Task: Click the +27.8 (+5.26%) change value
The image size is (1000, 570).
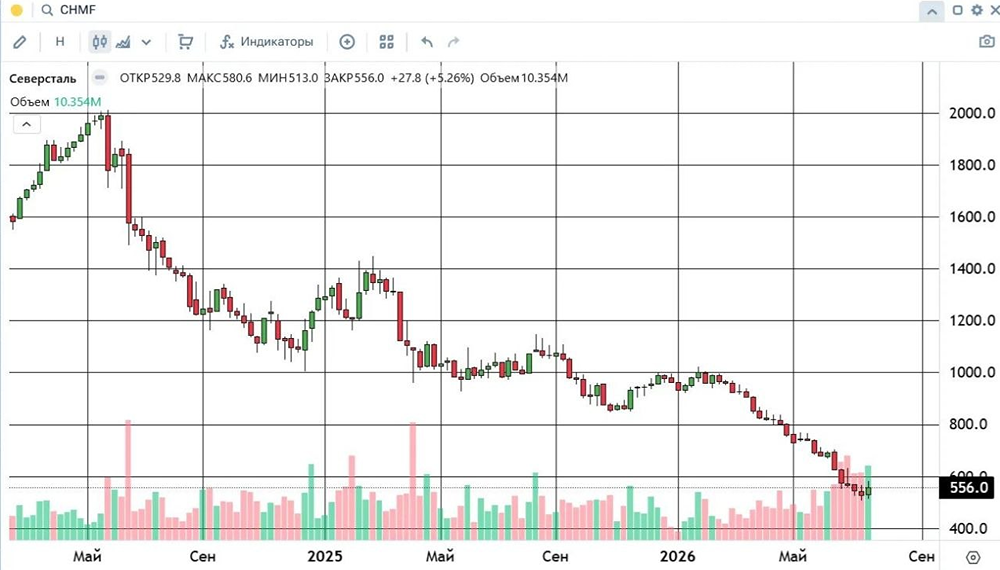Action: coord(432,78)
